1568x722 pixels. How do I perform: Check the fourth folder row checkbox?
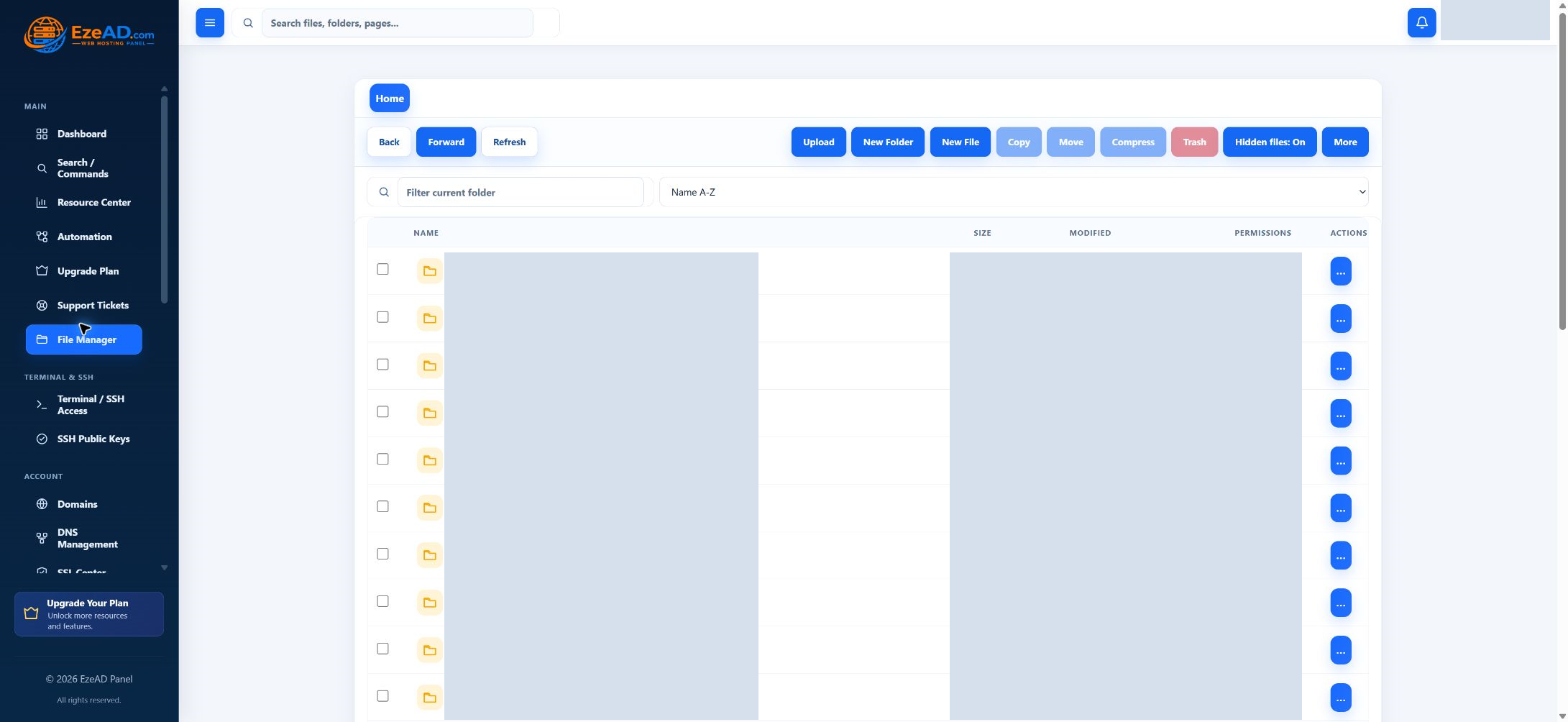pos(383,412)
